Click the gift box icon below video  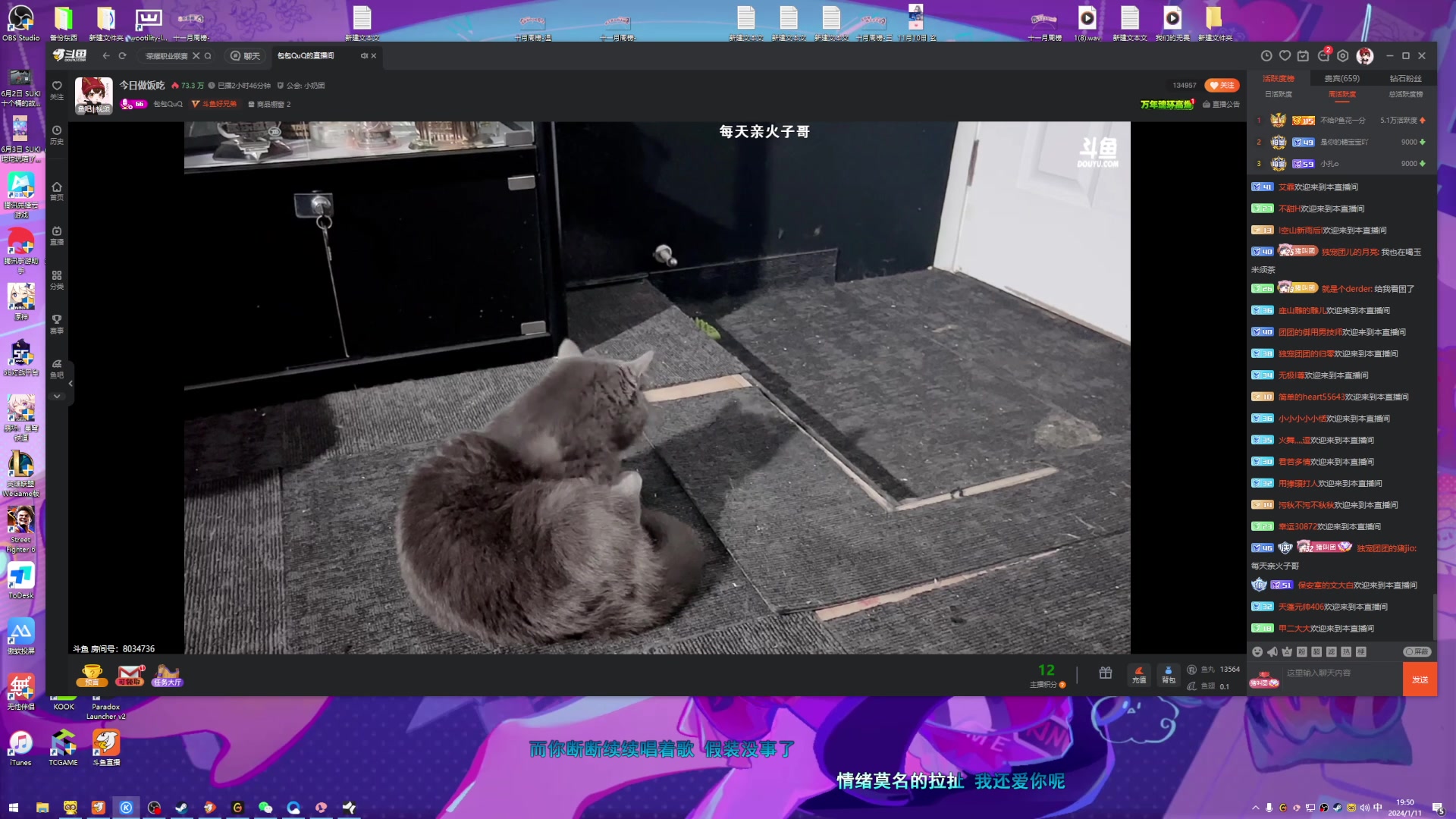(x=1106, y=673)
